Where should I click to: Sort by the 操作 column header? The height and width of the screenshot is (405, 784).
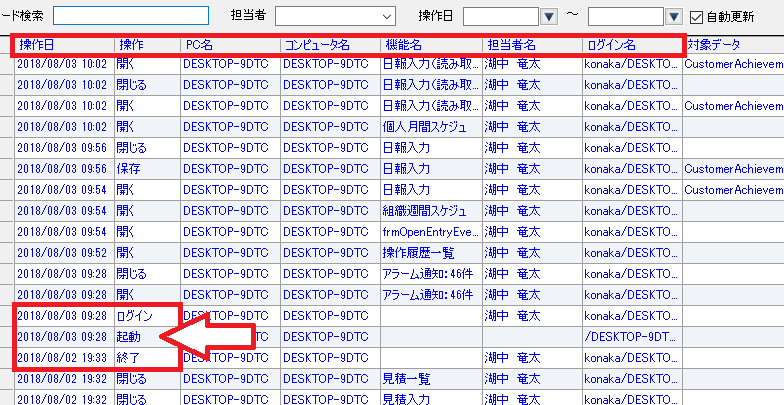pos(145,45)
